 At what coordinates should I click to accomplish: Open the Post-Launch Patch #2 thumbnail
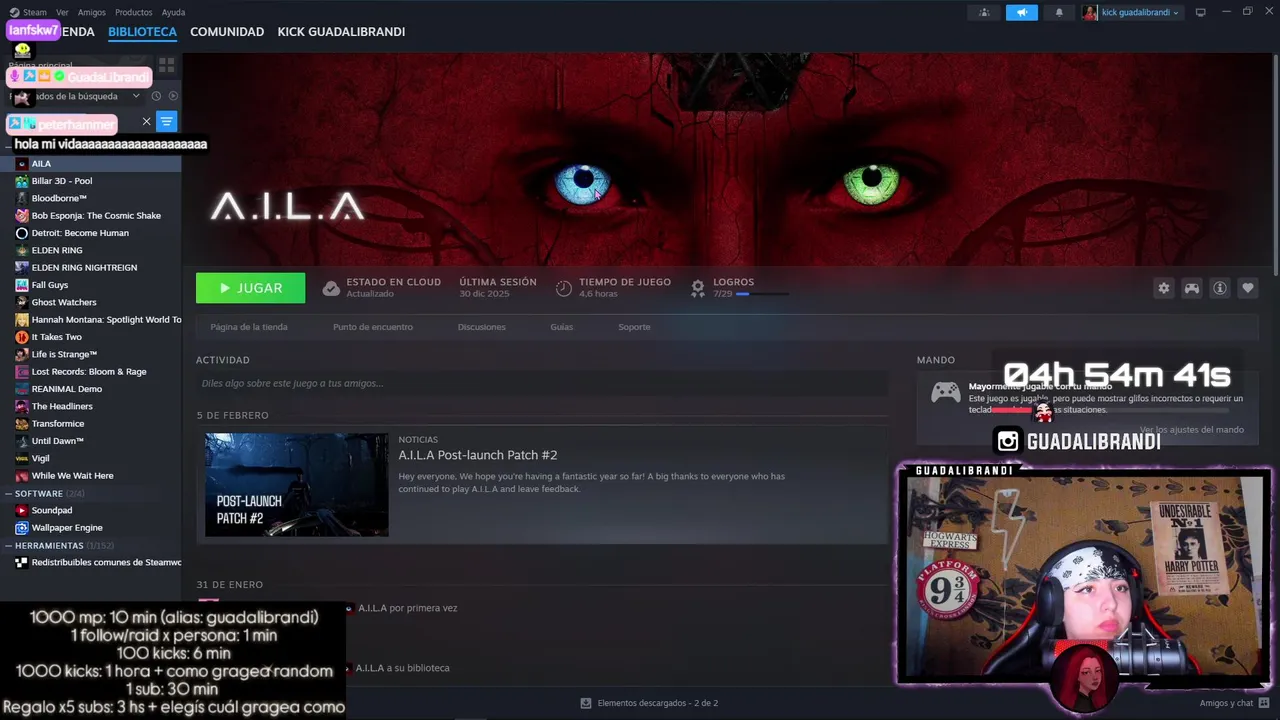click(297, 485)
